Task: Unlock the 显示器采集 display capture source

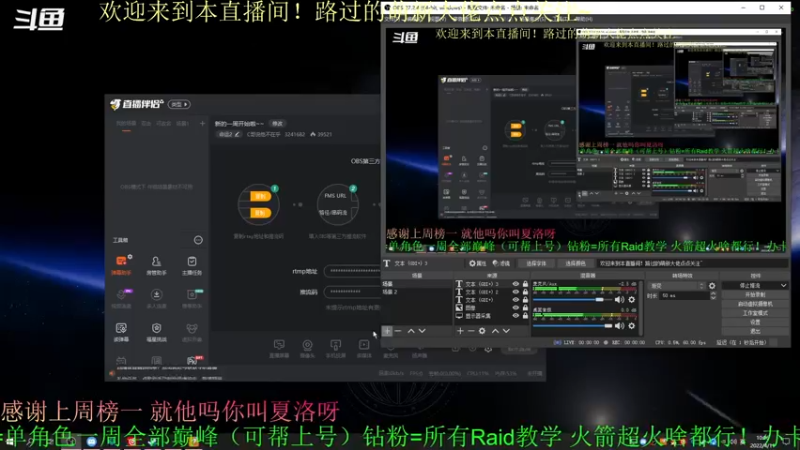Action: click(525, 316)
